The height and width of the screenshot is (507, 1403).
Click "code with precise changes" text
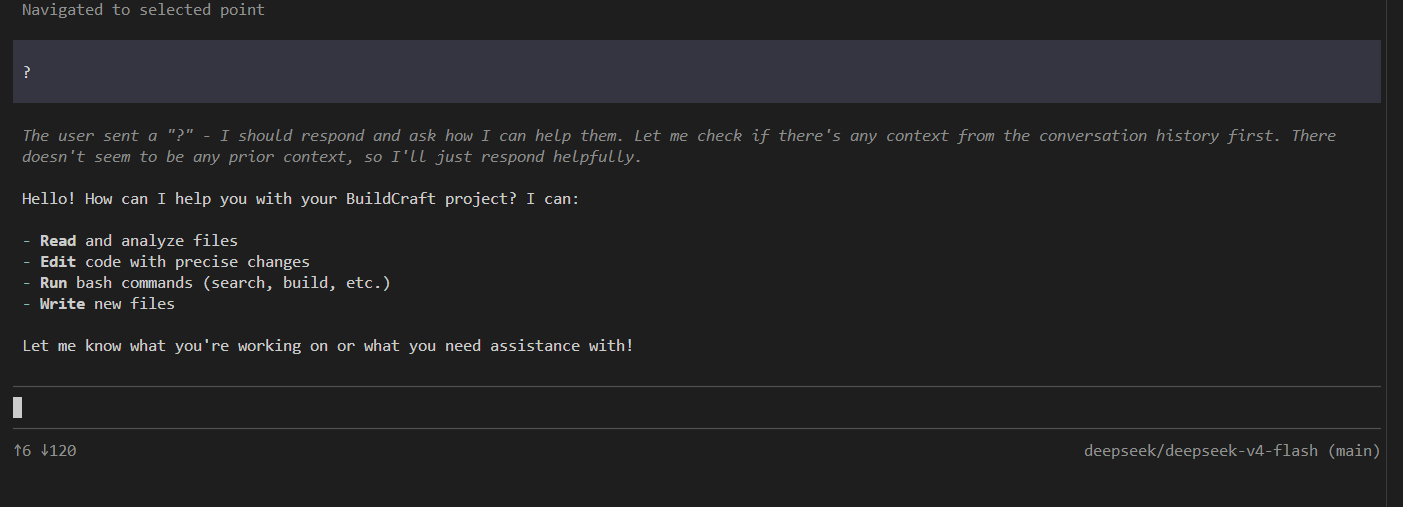[197, 262]
